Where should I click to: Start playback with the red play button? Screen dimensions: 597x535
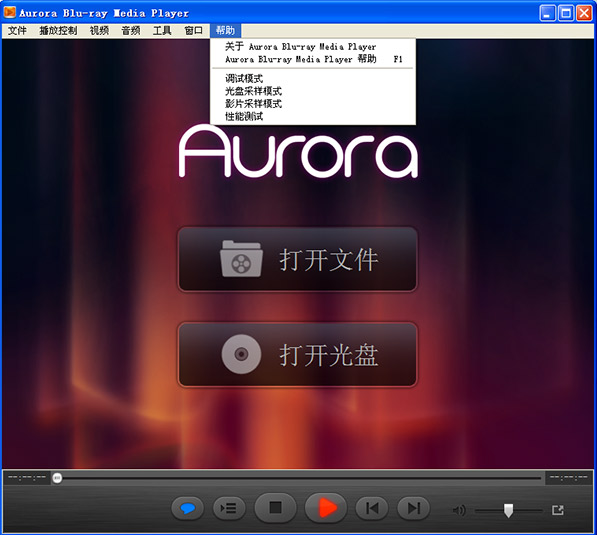(x=326, y=508)
